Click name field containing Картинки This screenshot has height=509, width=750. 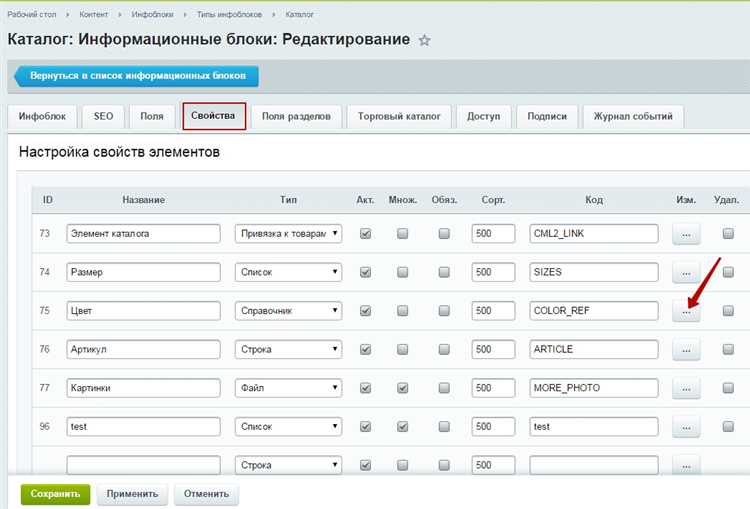[143, 388]
